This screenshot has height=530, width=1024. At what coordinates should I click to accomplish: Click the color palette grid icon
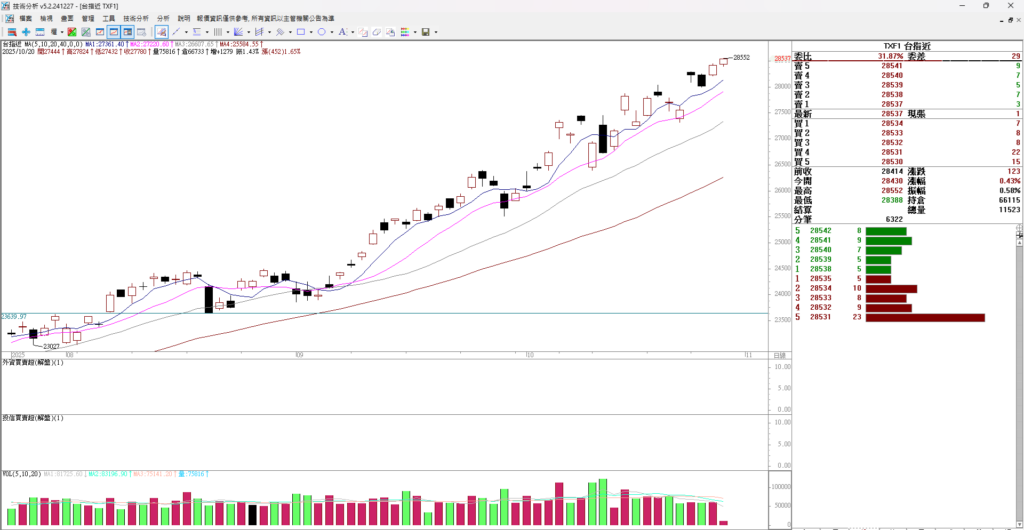click(x=404, y=32)
